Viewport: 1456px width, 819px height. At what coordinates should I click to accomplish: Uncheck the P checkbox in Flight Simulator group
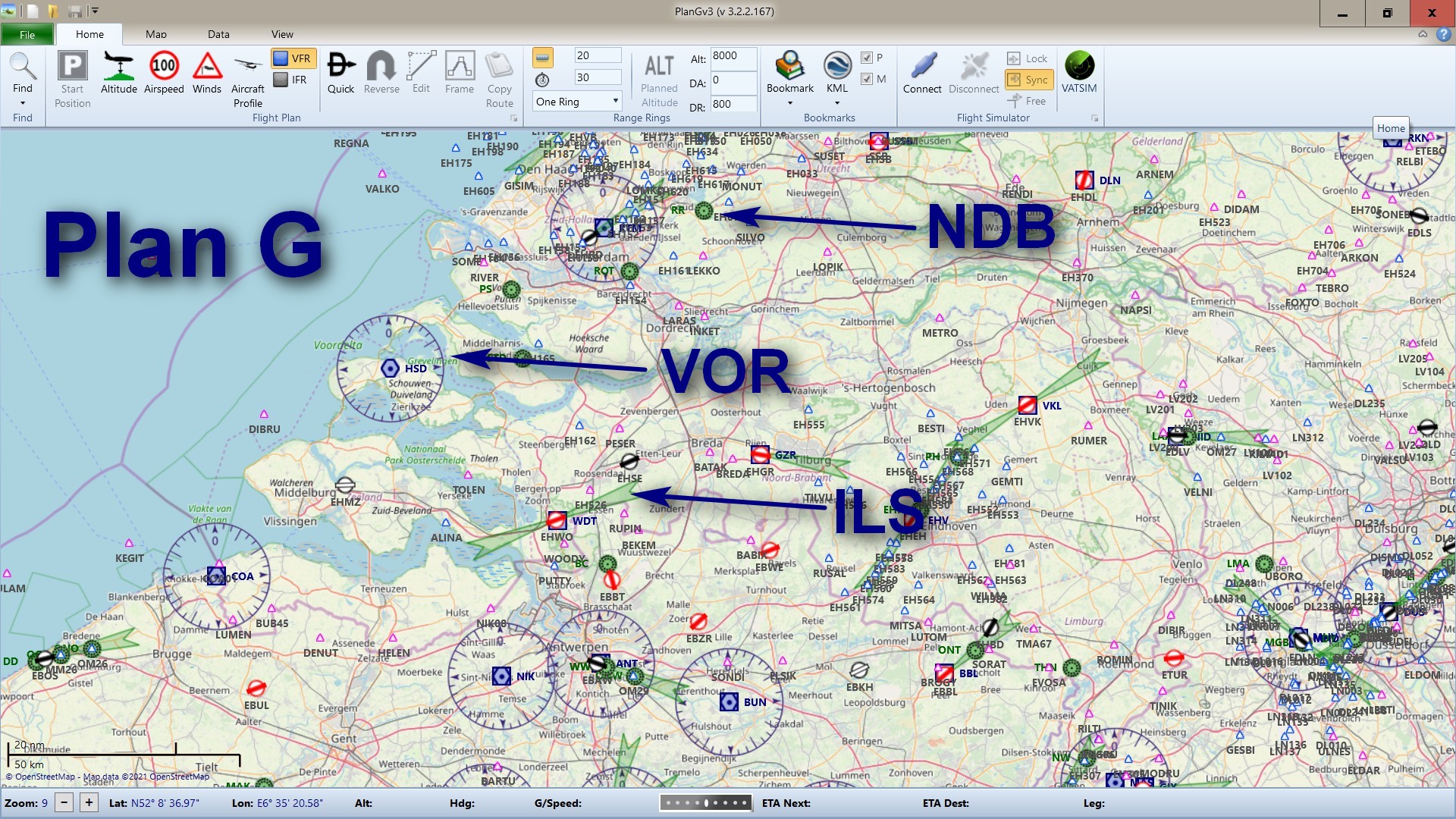click(x=867, y=58)
